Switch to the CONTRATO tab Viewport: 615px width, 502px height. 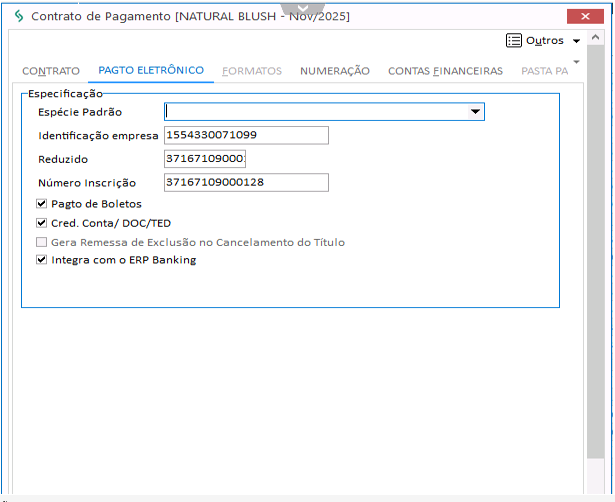[x=51, y=71]
